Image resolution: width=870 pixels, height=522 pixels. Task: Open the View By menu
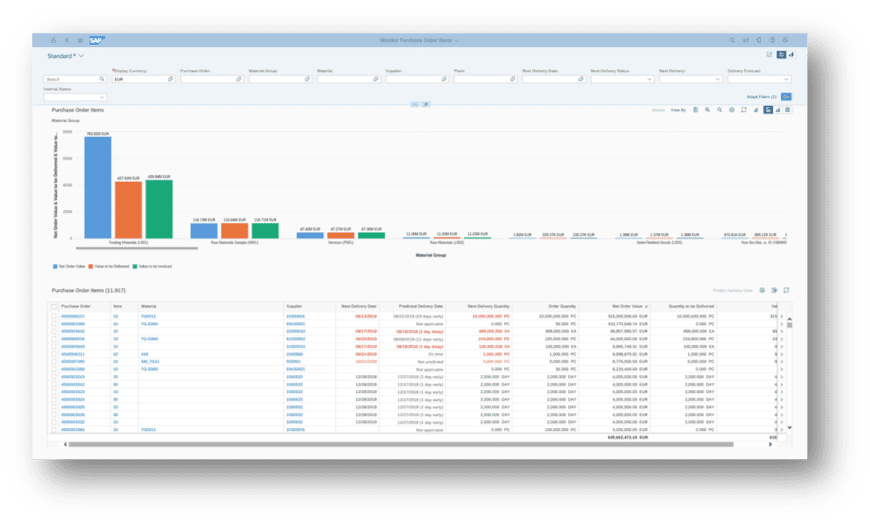678,109
